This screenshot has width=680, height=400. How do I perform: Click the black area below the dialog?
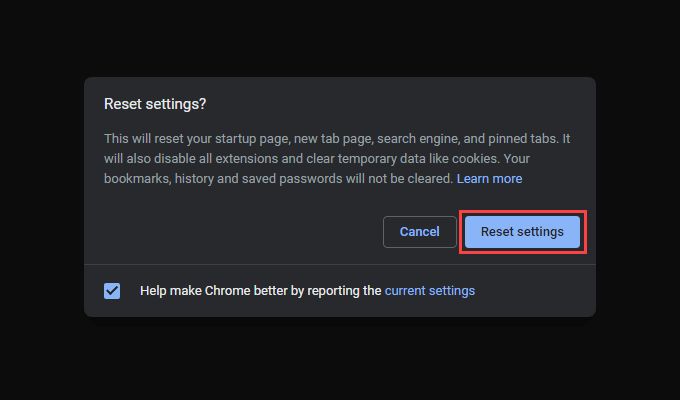(x=340, y=360)
